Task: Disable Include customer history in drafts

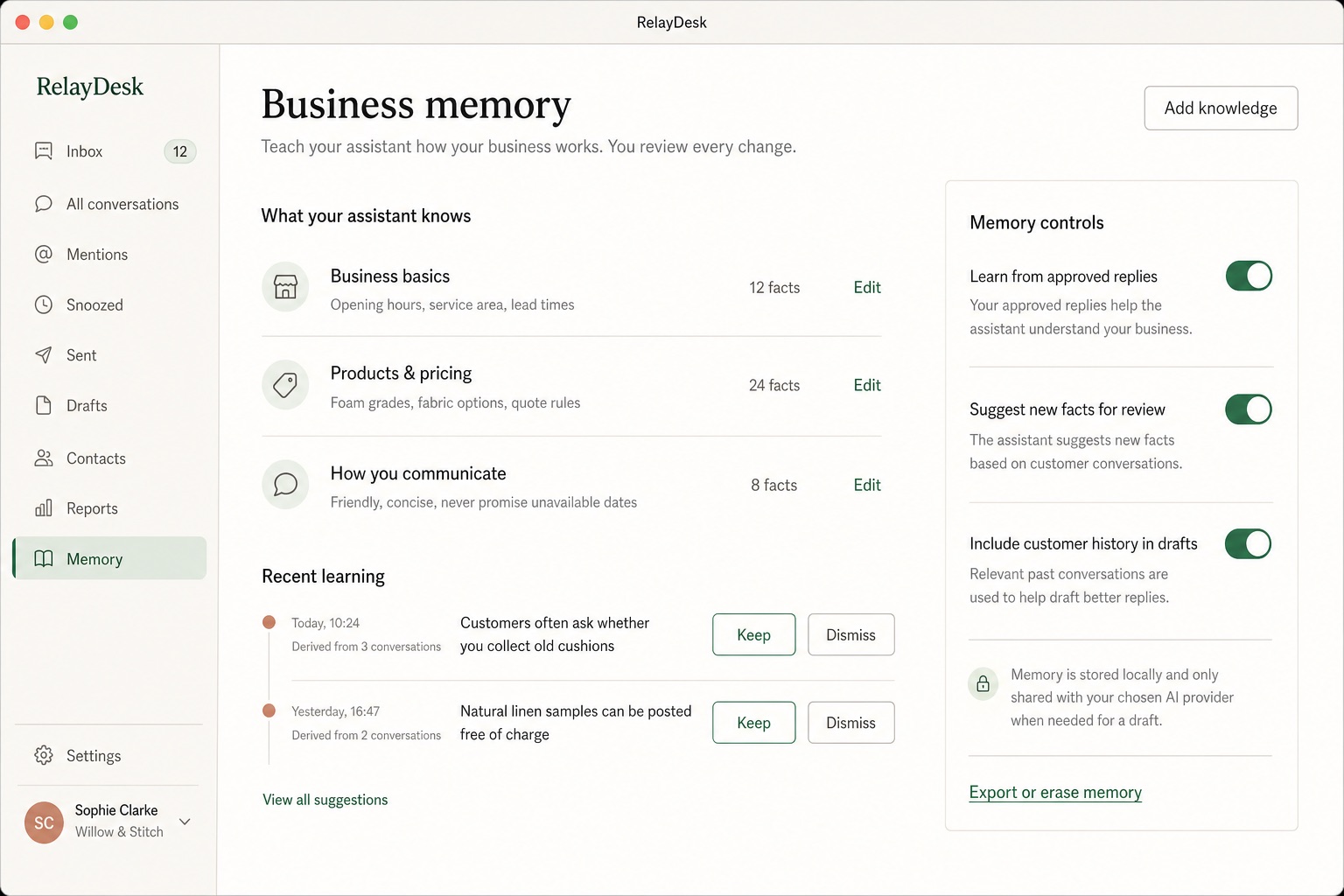Action: point(1249,543)
